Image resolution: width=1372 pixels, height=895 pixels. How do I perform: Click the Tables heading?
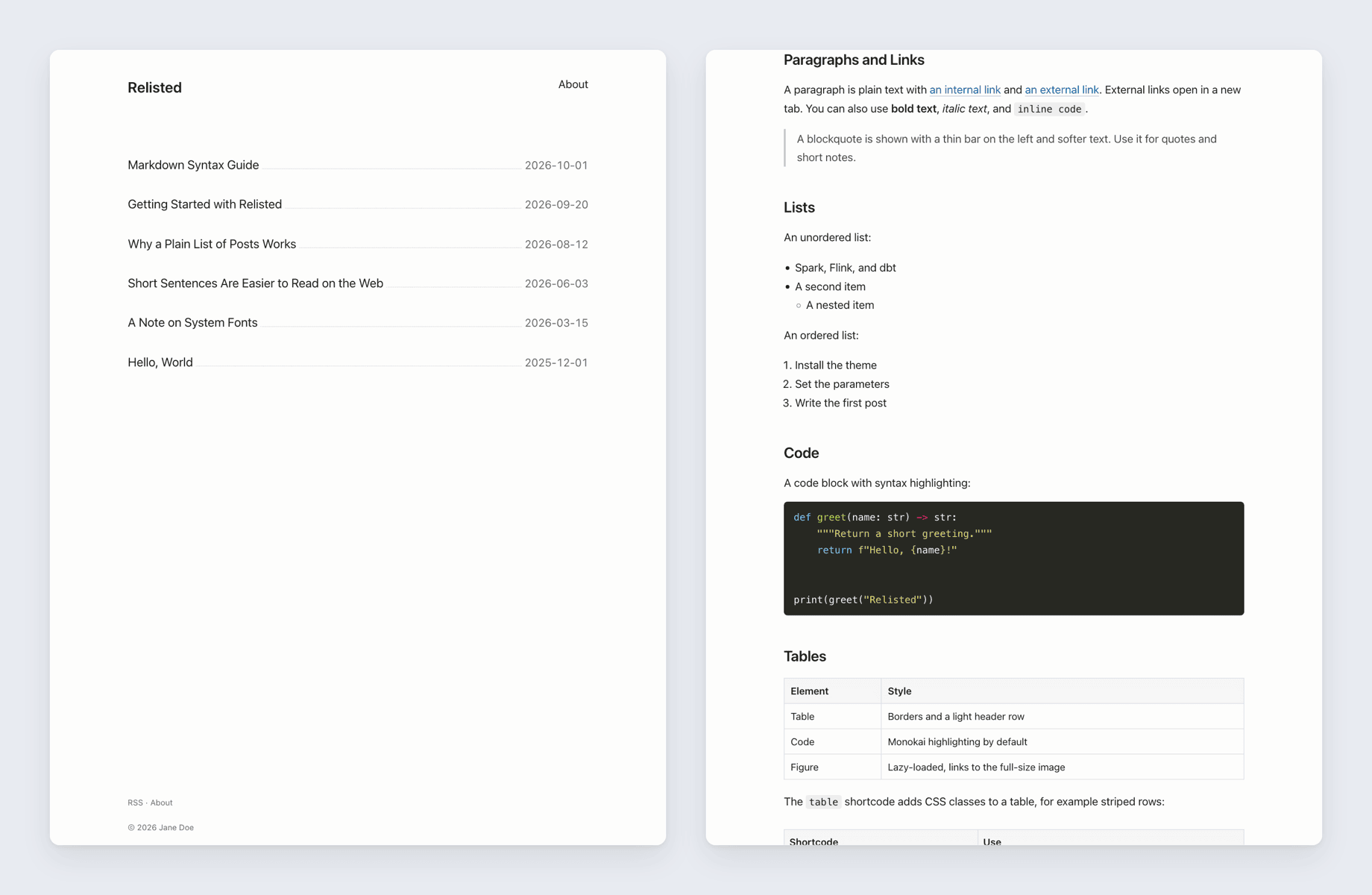(805, 656)
